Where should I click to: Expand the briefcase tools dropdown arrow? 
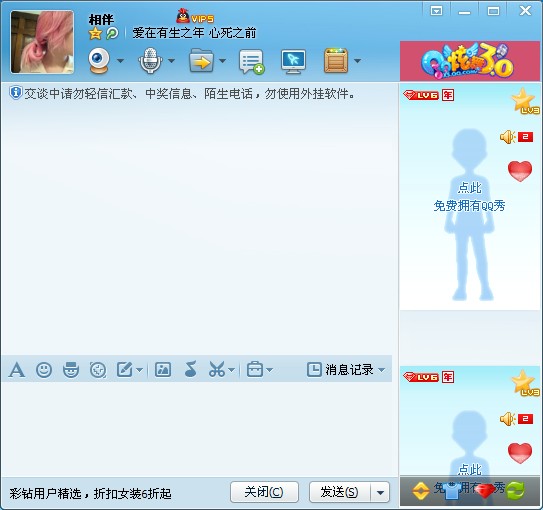pyautogui.click(x=269, y=370)
